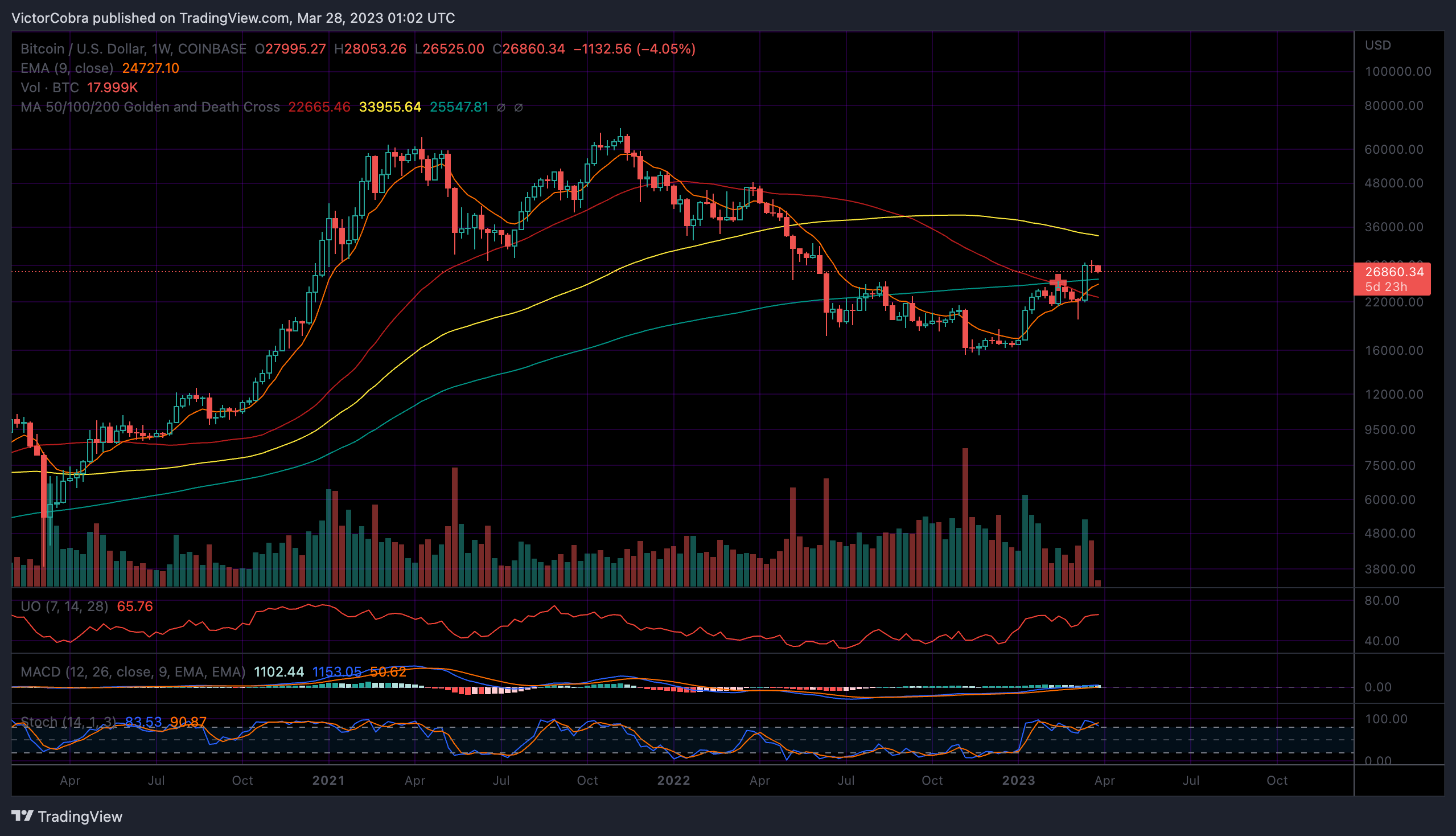Select the UO (7, 14, 28) indicator label

point(64,606)
